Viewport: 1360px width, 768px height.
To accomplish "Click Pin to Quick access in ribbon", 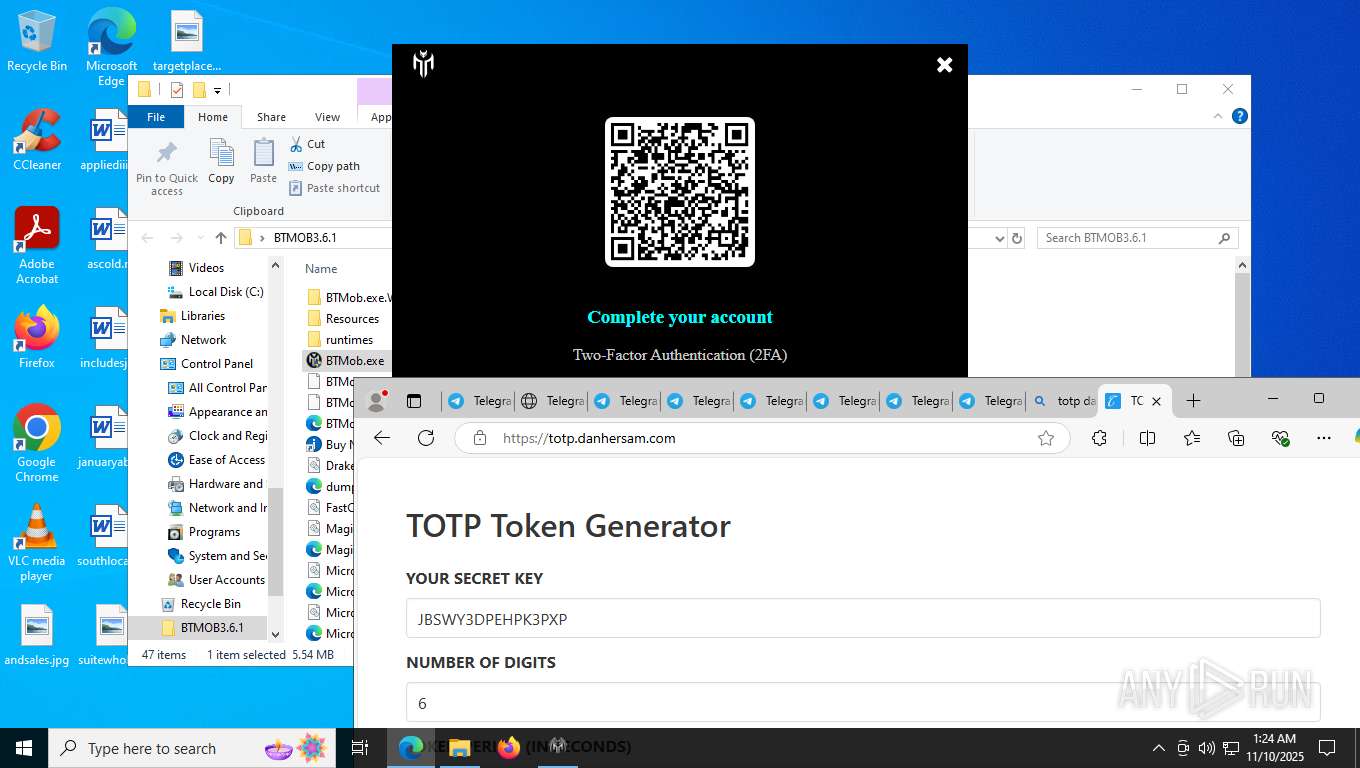I will click(167, 168).
